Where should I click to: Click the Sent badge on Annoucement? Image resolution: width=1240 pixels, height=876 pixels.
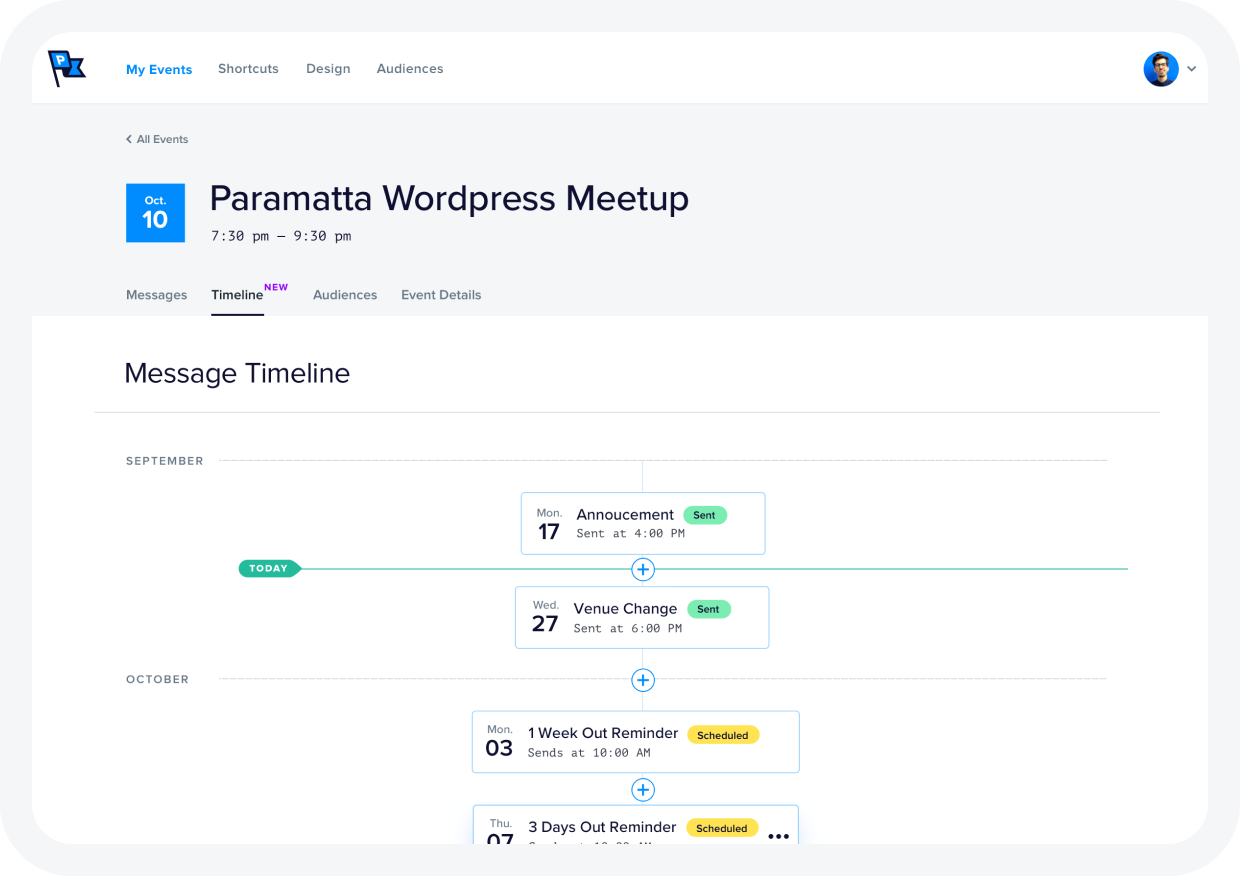coord(705,515)
